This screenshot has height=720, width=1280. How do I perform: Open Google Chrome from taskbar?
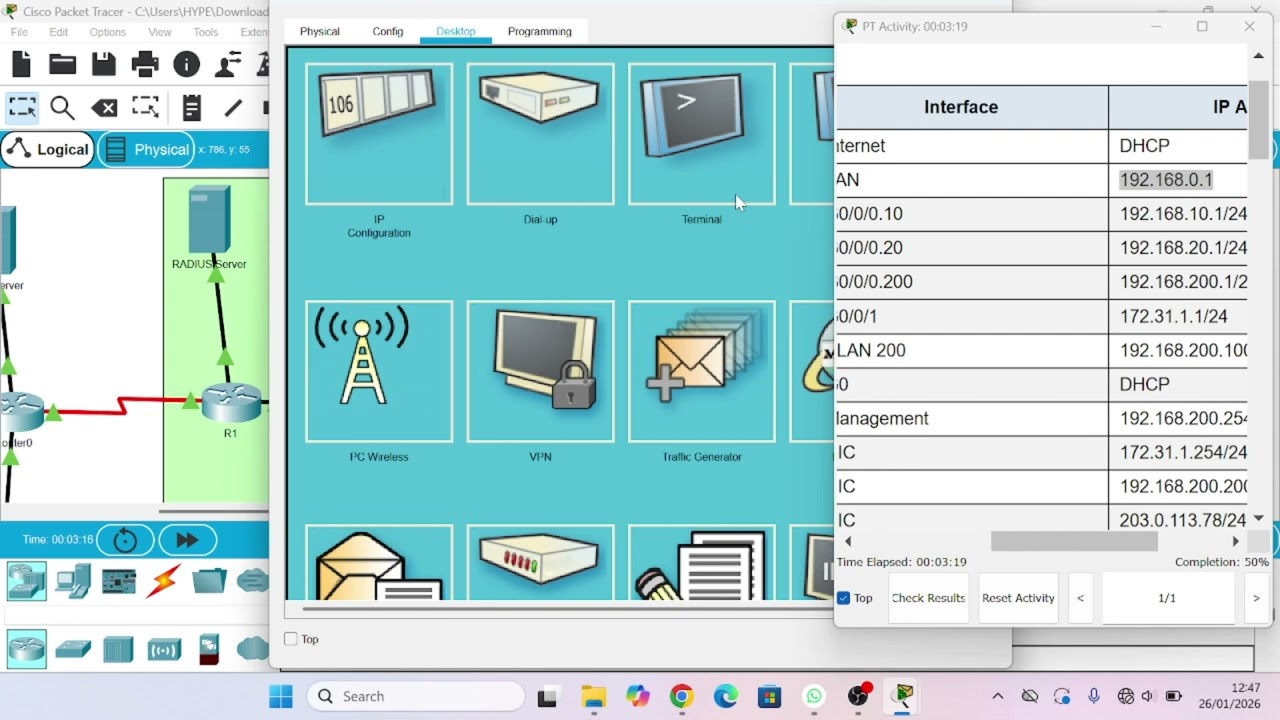(682, 696)
